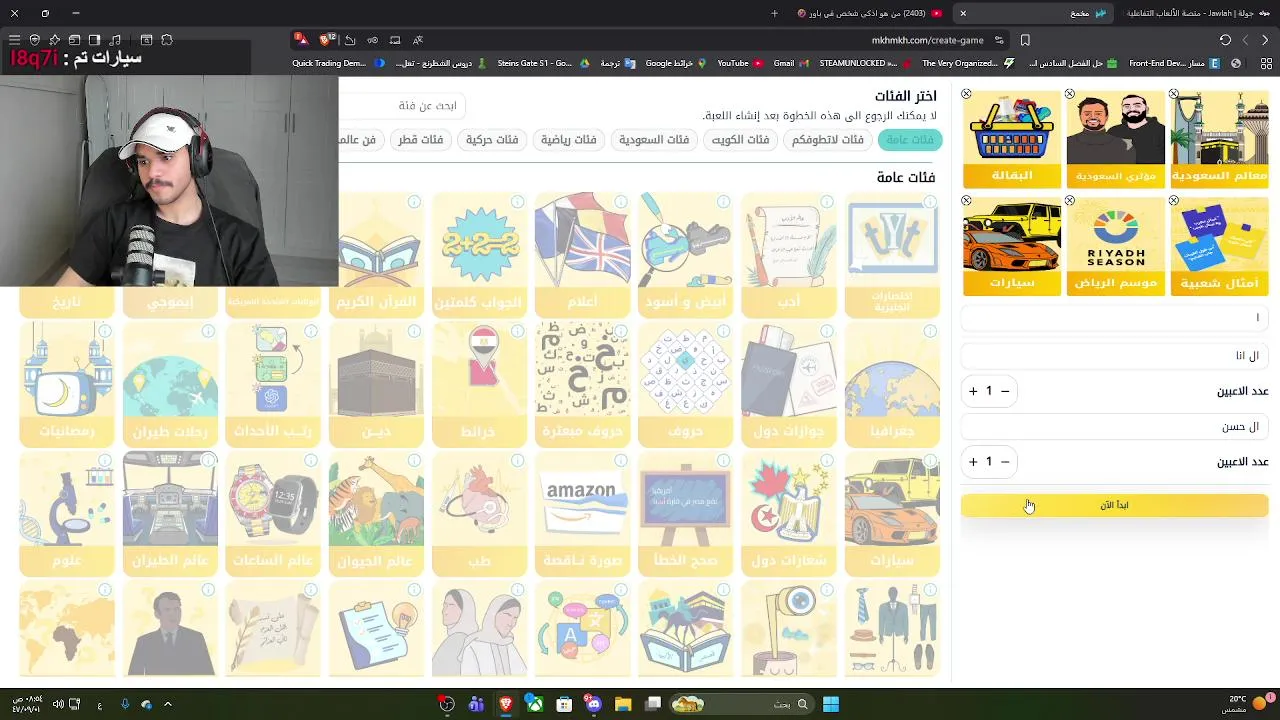Image resolution: width=1280 pixels, height=720 pixels.
Task: Open info icon on رمضانيات category card
Action: tap(105, 331)
